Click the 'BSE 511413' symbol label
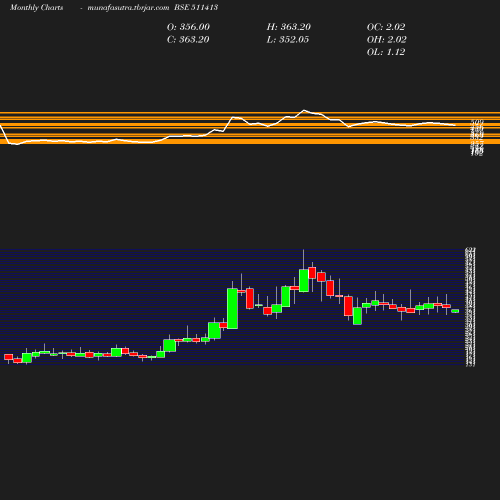Image resolution: width=500 pixels, height=500 pixels. click(196, 7)
